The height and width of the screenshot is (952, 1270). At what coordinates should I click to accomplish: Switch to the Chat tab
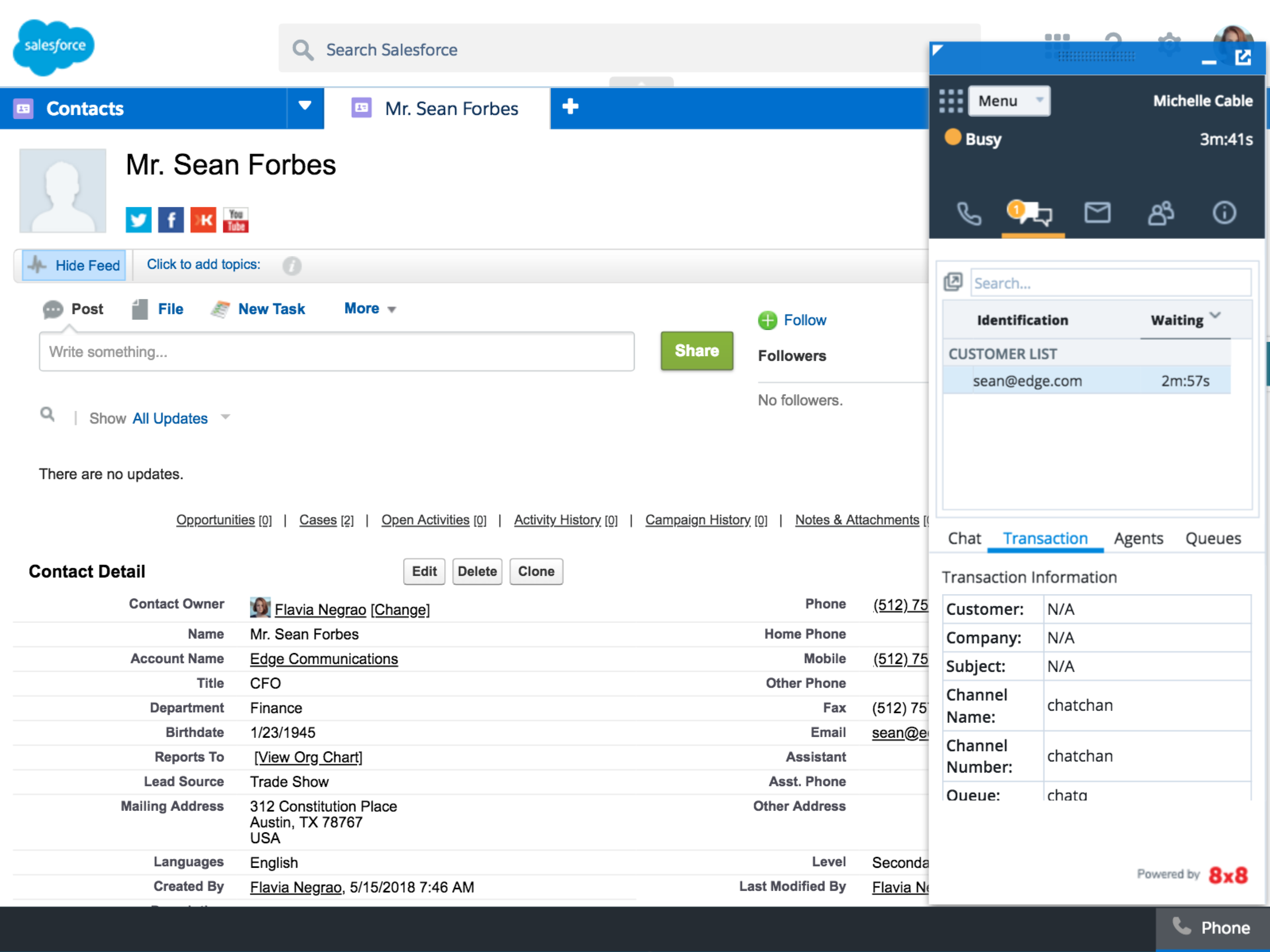pos(964,538)
